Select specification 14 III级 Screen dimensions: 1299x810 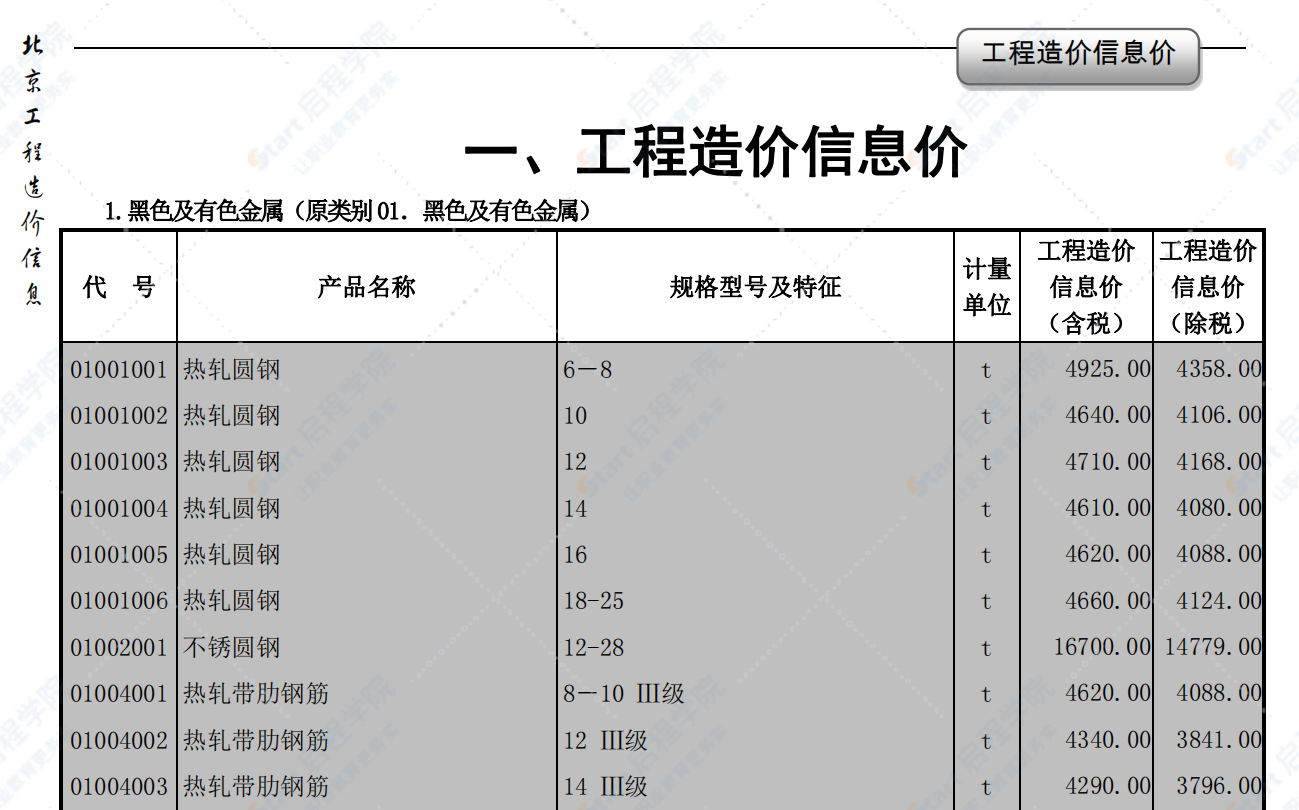[606, 787]
